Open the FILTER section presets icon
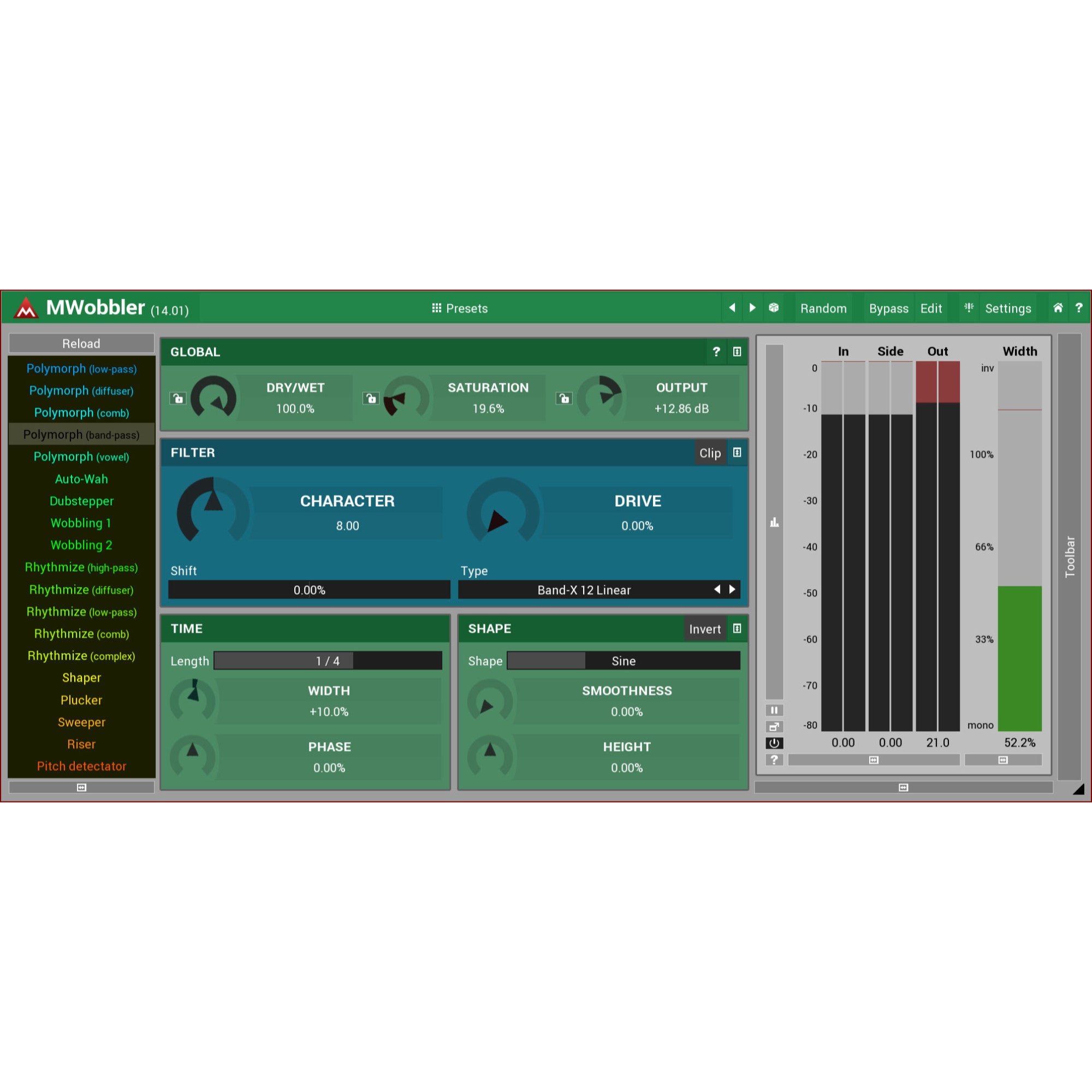Image resolution: width=1092 pixels, height=1092 pixels. (x=737, y=453)
